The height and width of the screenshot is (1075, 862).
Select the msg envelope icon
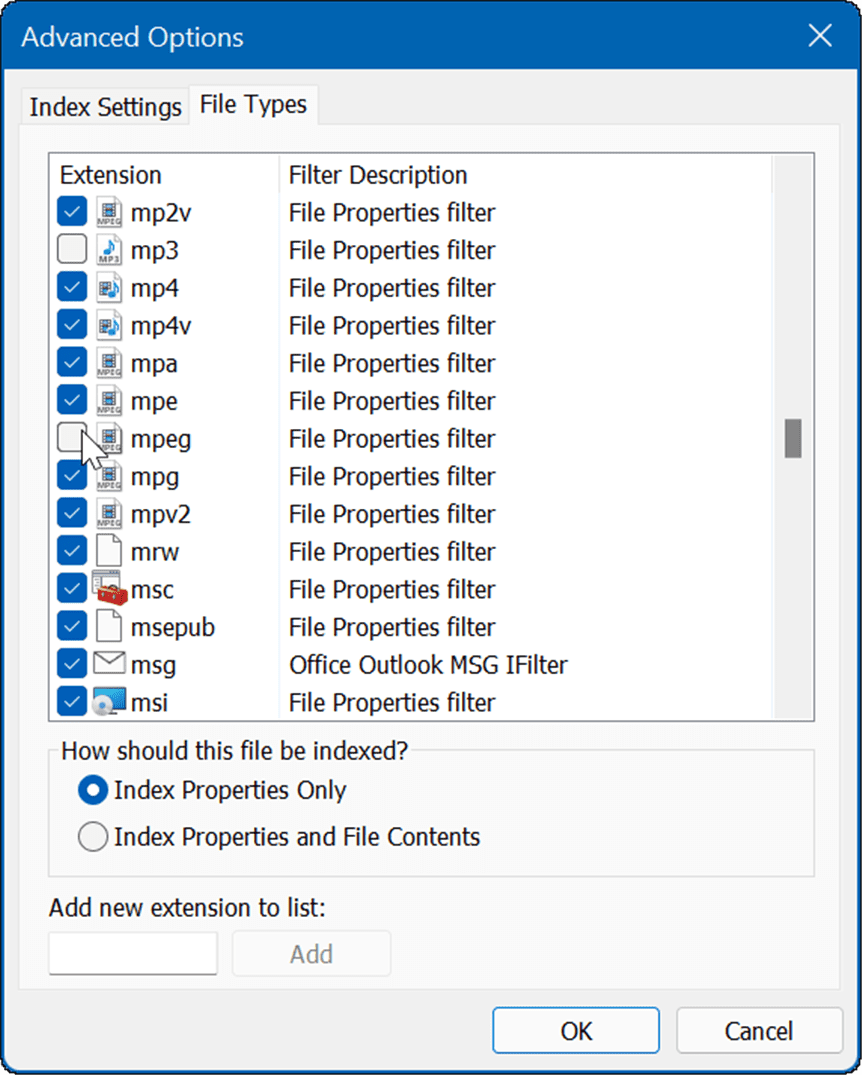pos(109,665)
